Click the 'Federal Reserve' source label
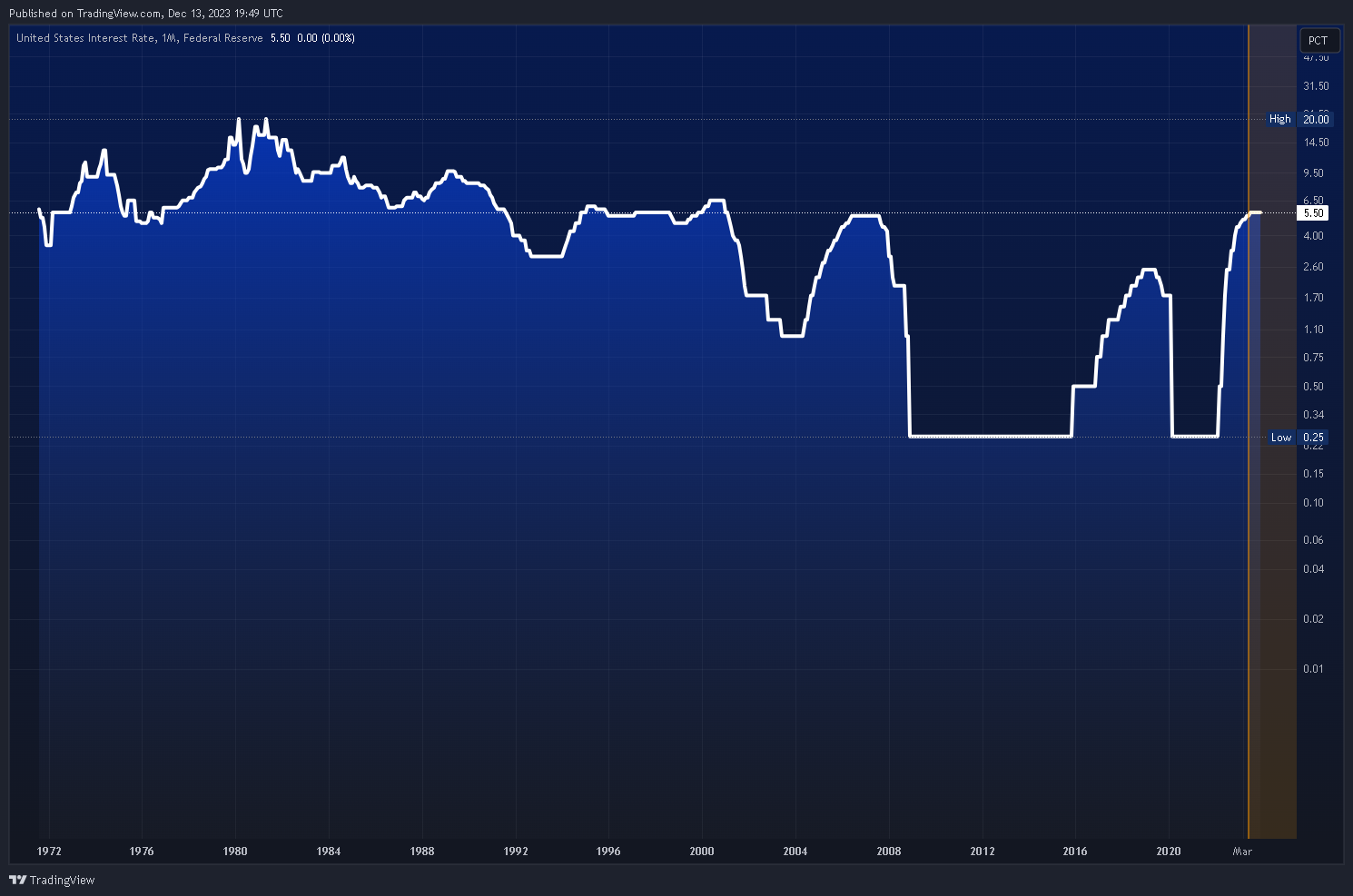Image resolution: width=1353 pixels, height=896 pixels. (x=223, y=38)
